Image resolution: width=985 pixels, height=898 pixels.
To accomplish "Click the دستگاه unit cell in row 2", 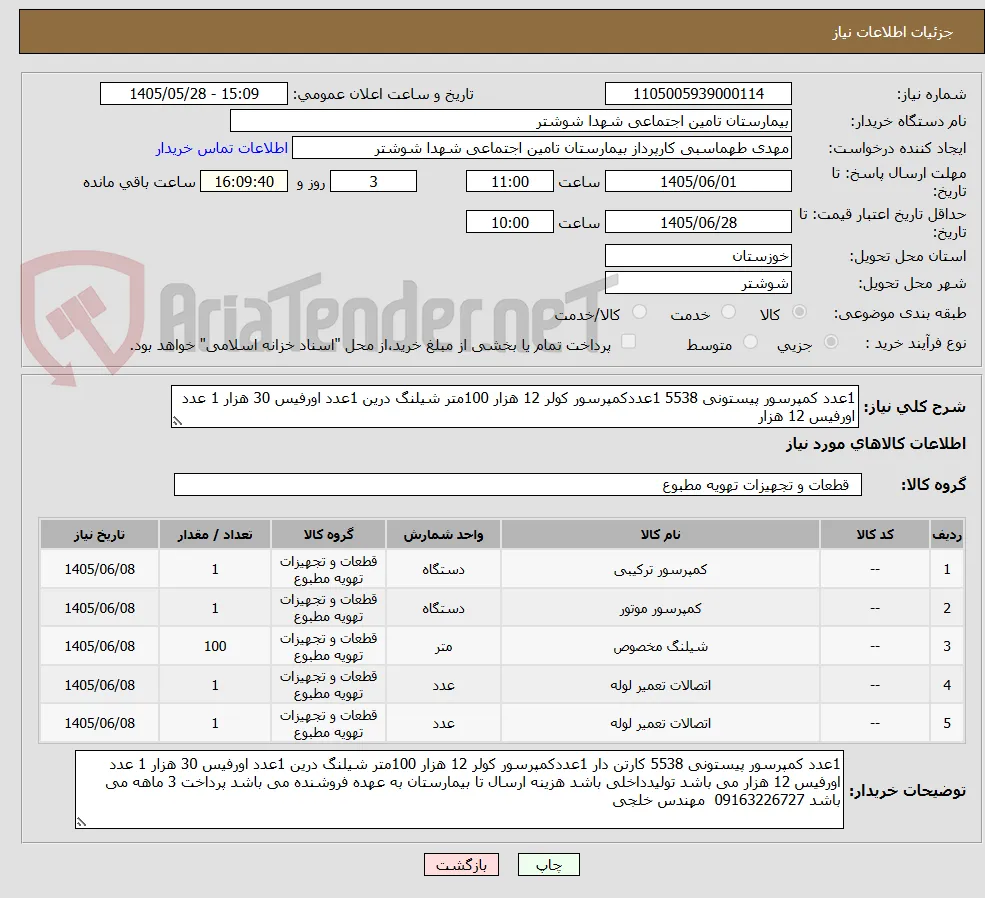I will click(x=443, y=608).
